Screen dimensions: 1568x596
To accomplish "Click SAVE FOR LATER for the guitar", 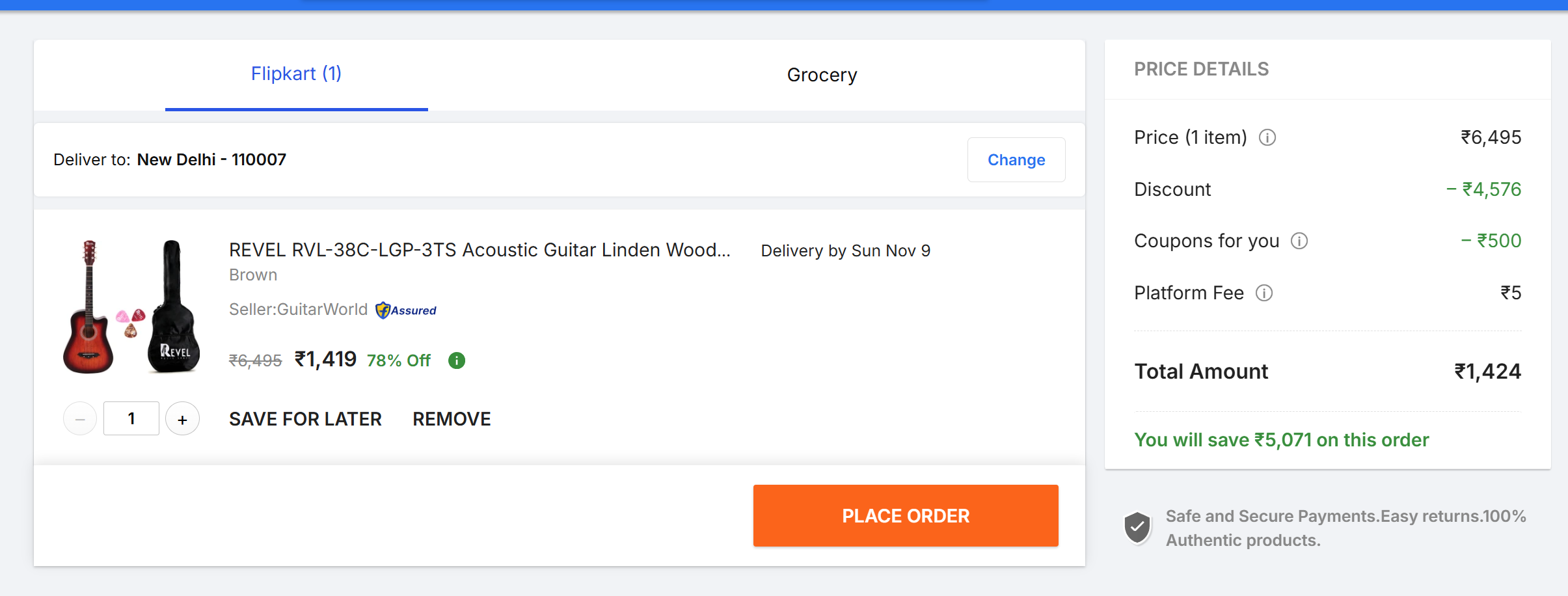I will click(305, 419).
